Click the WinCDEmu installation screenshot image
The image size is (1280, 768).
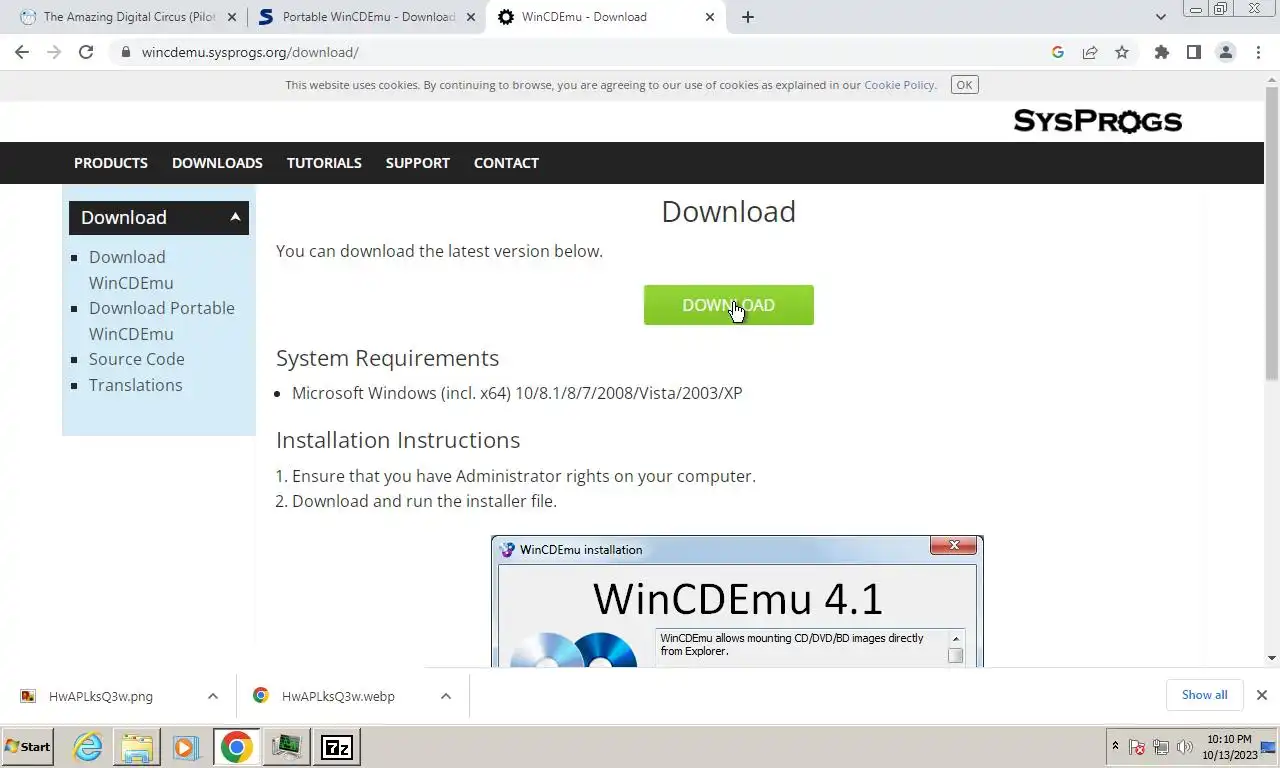(737, 601)
